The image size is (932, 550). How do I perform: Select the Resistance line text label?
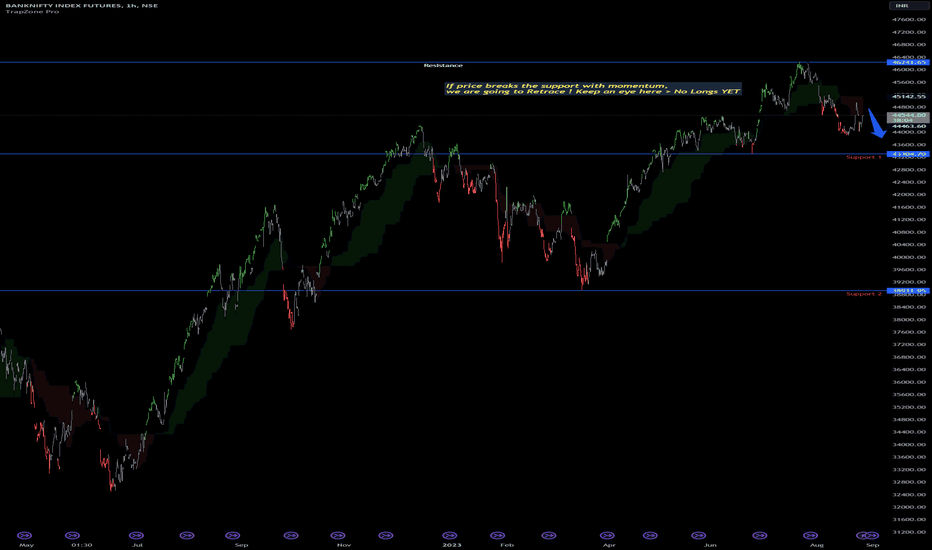[443, 65]
